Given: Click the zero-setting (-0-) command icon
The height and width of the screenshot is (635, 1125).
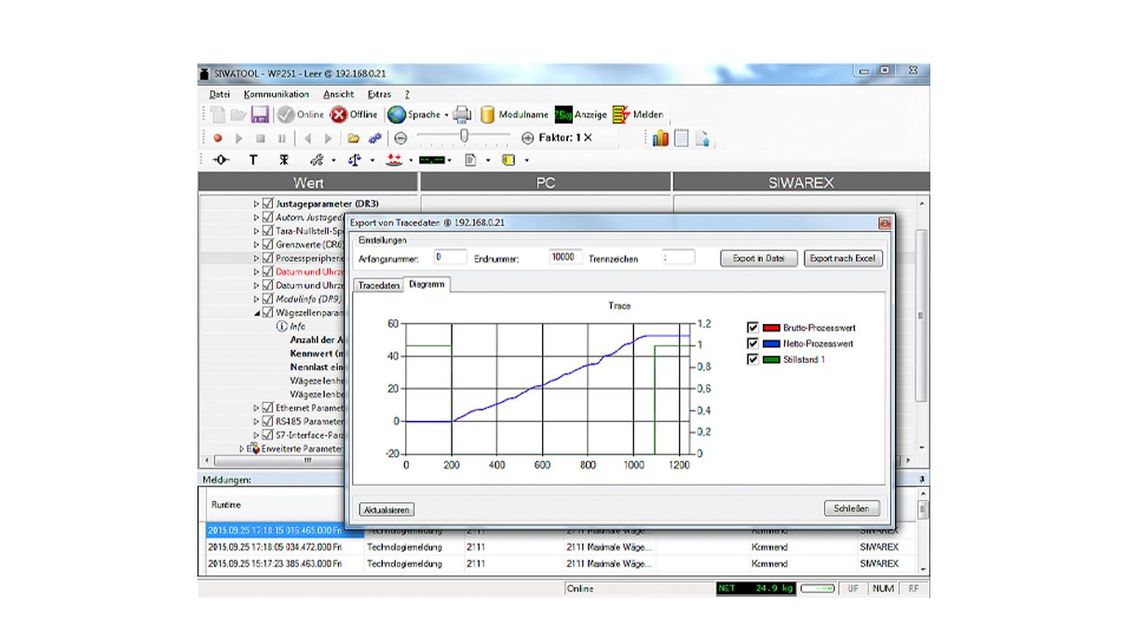Looking at the screenshot, I should pyautogui.click(x=221, y=160).
